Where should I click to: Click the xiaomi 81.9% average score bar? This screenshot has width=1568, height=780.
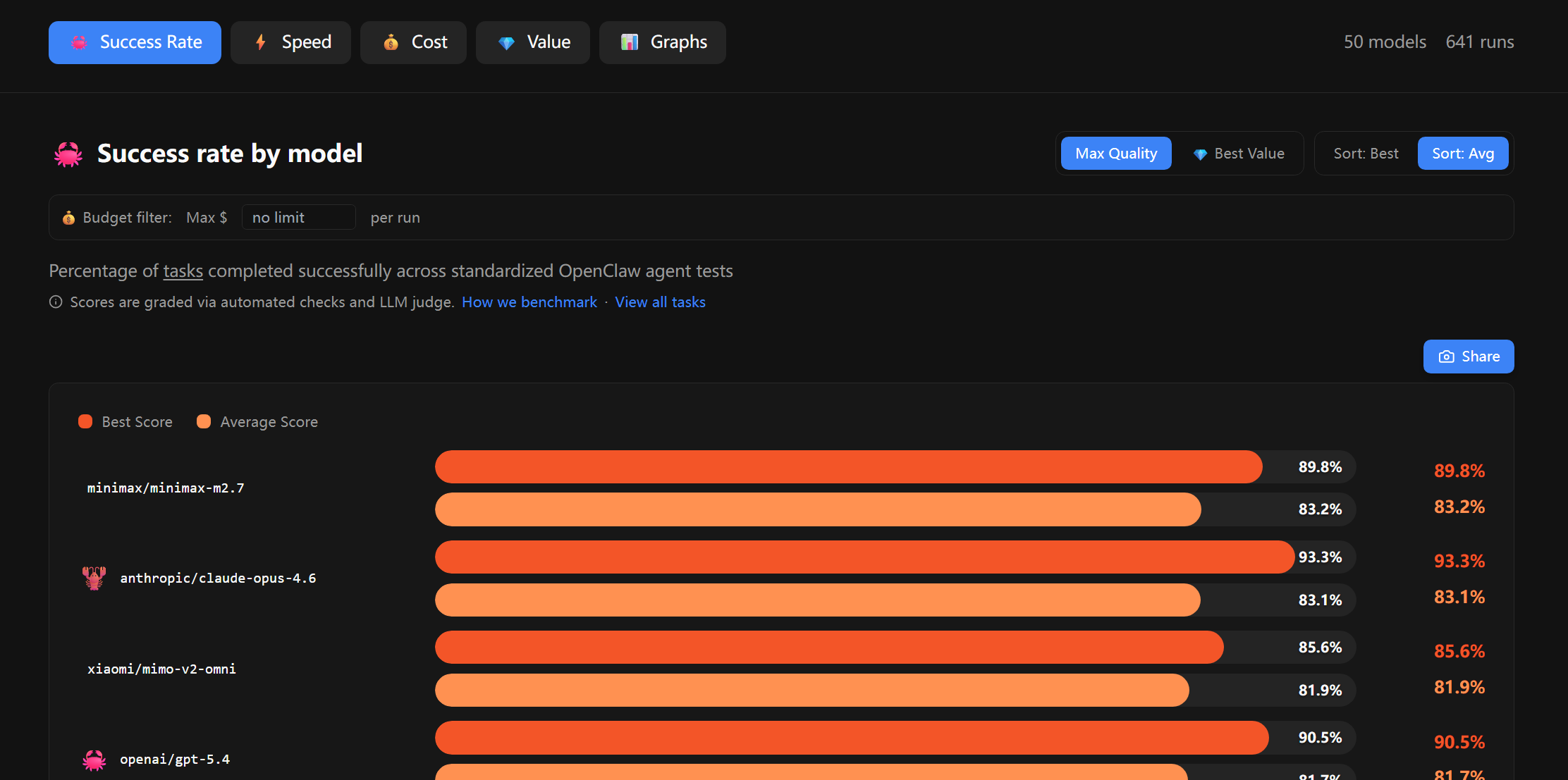[812, 690]
